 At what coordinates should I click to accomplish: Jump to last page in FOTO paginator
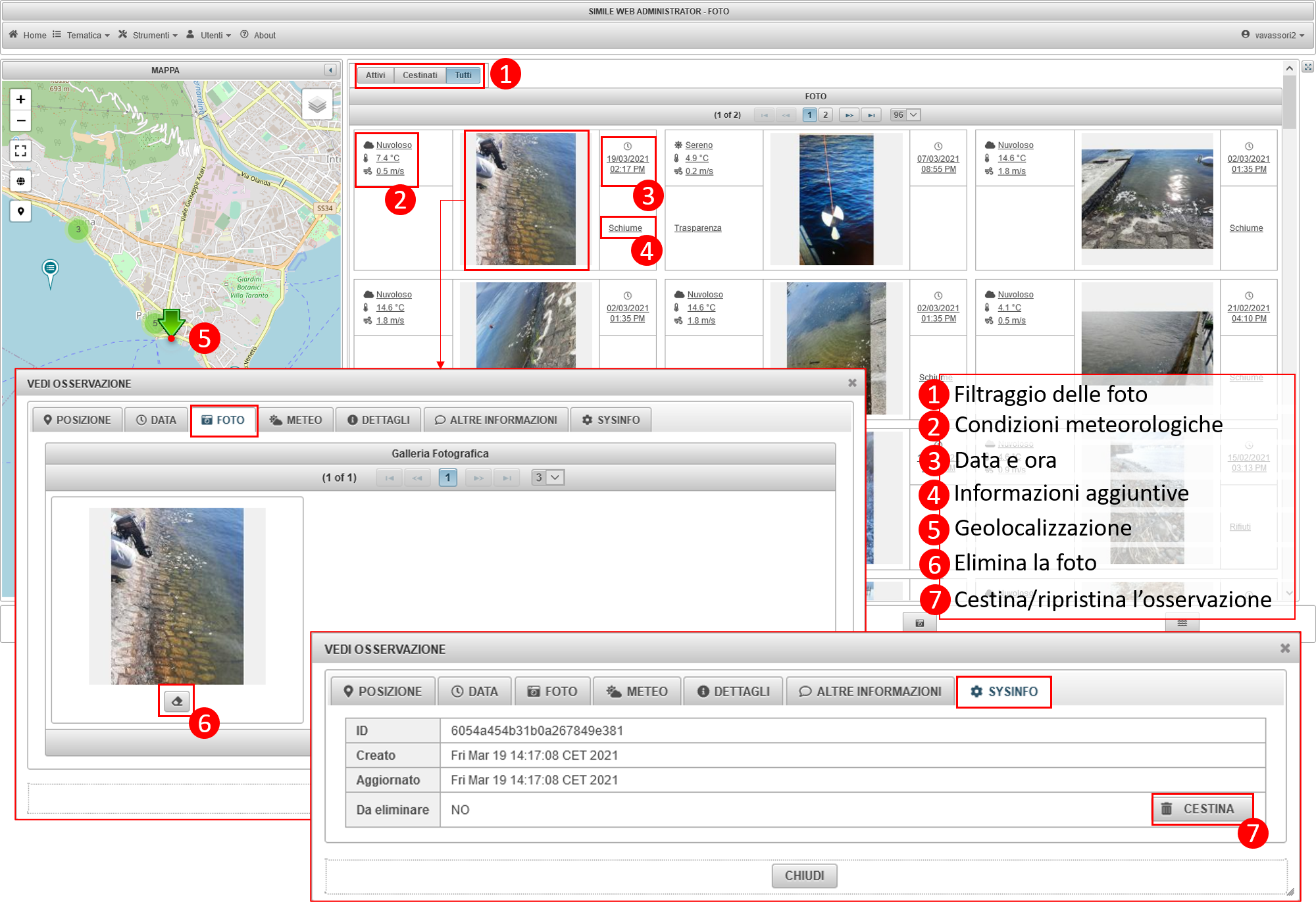tap(871, 114)
